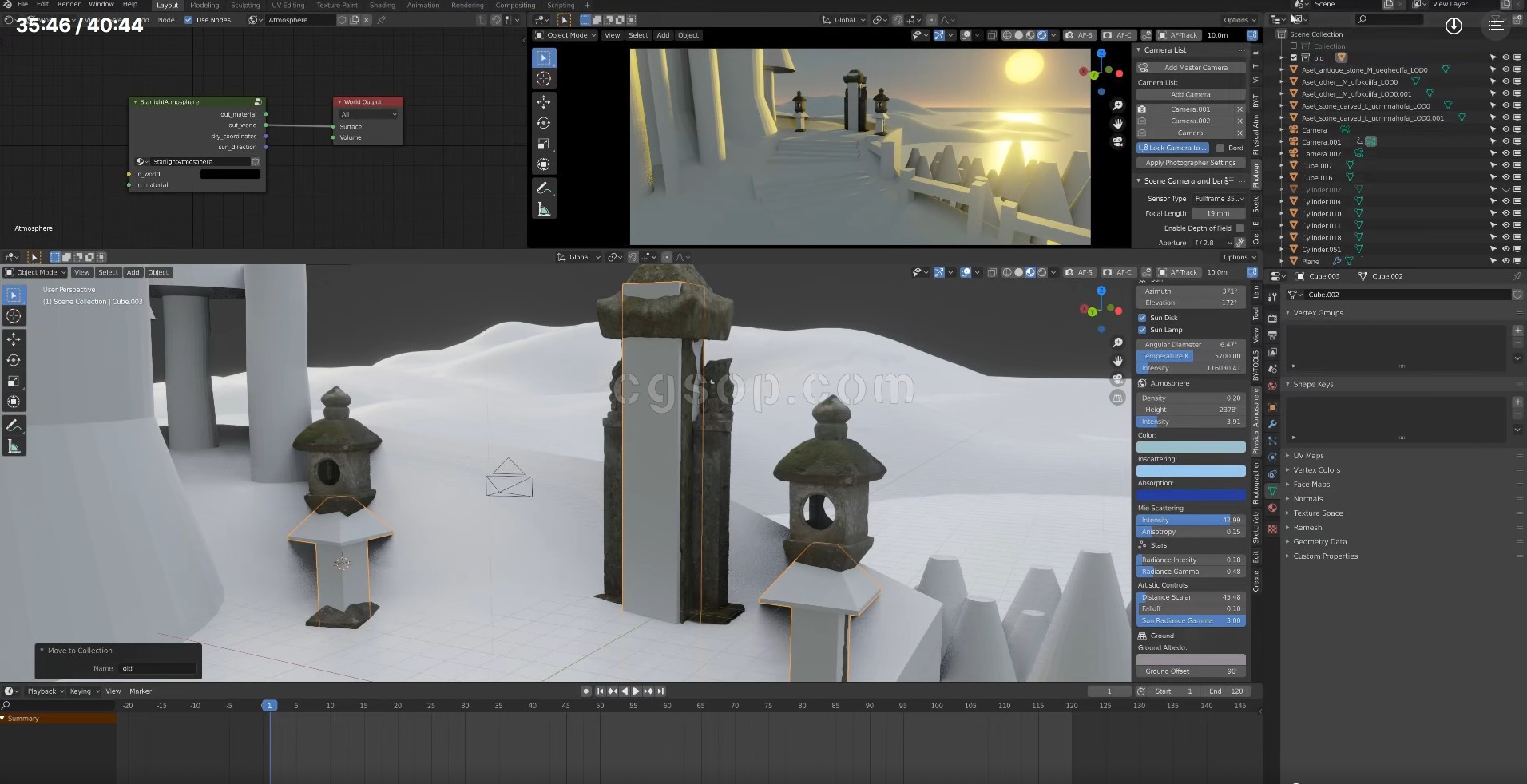Expand the UV Maps panel
Image resolution: width=1527 pixels, height=784 pixels.
(x=1308, y=456)
